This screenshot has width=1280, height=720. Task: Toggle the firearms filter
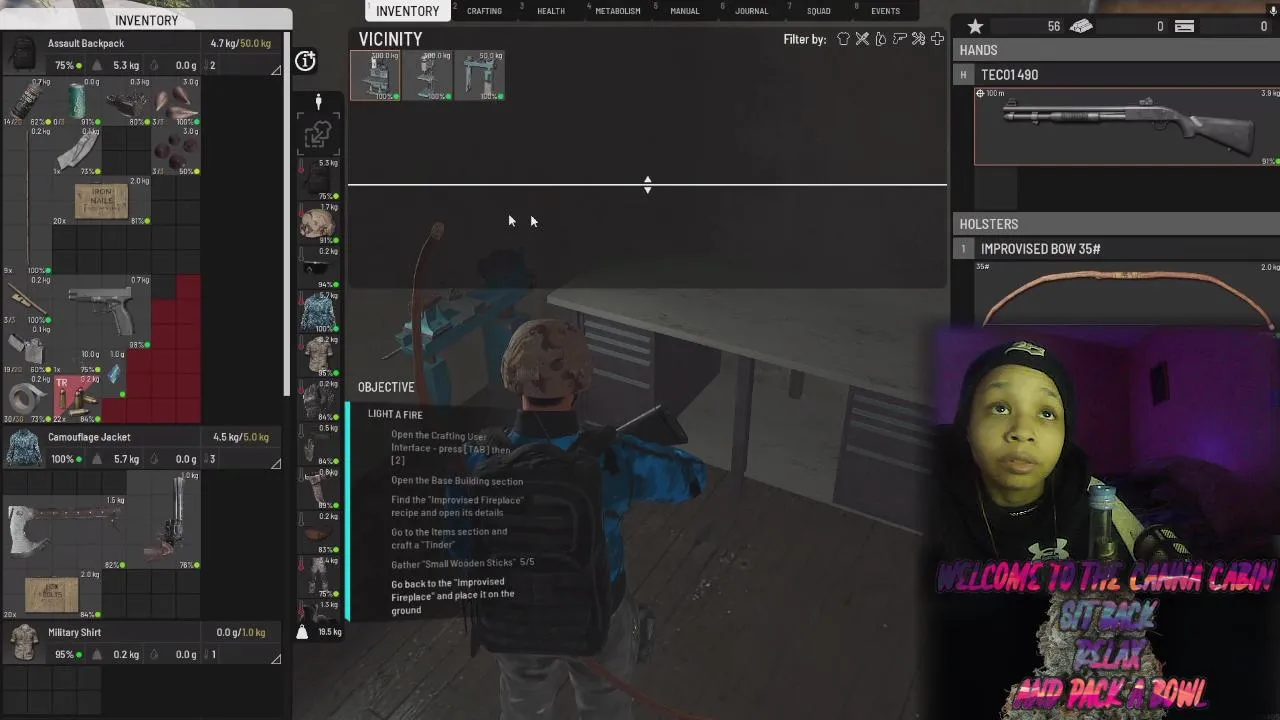point(899,39)
